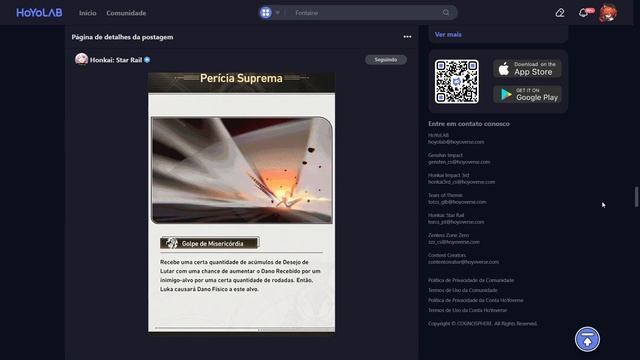Click the Honkai: Star Rail support email

click(x=456, y=222)
